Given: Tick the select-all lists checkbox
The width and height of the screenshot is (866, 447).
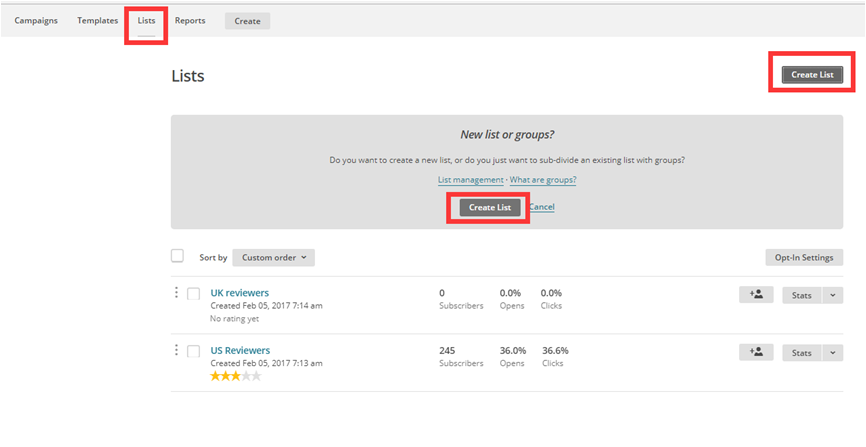Looking at the screenshot, I should tap(178, 256).
